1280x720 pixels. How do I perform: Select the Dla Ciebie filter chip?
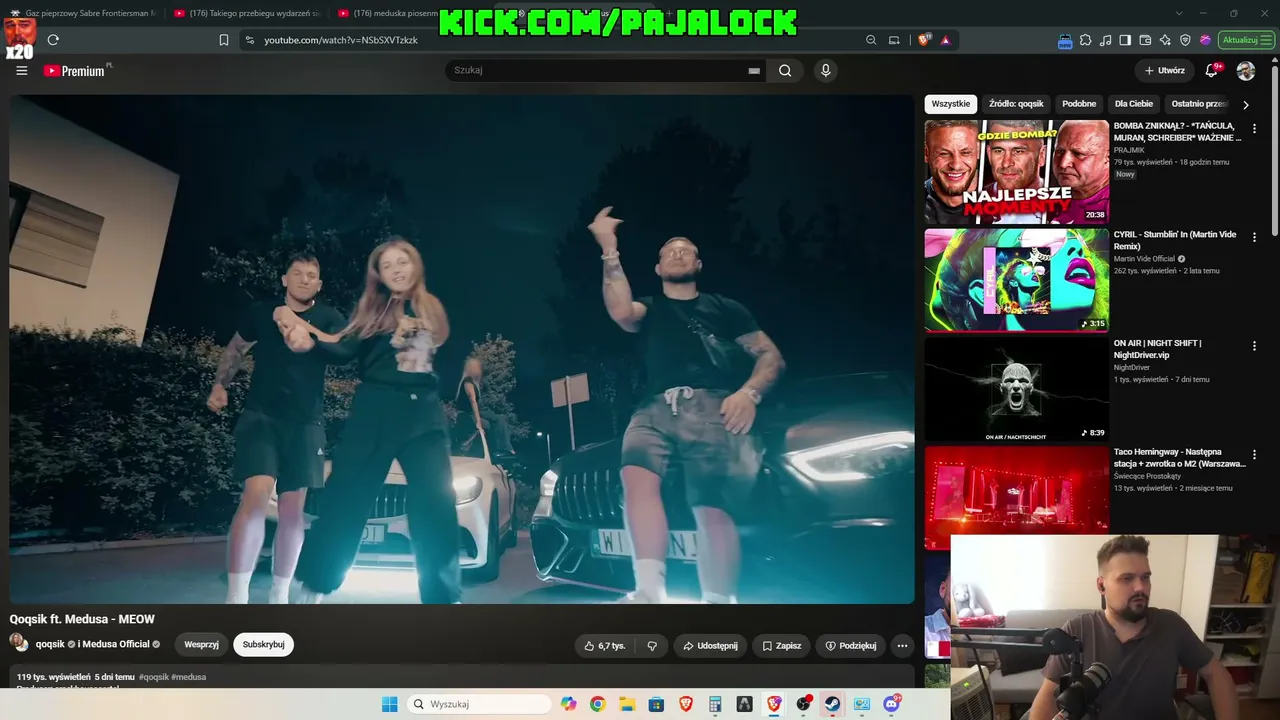(1134, 104)
